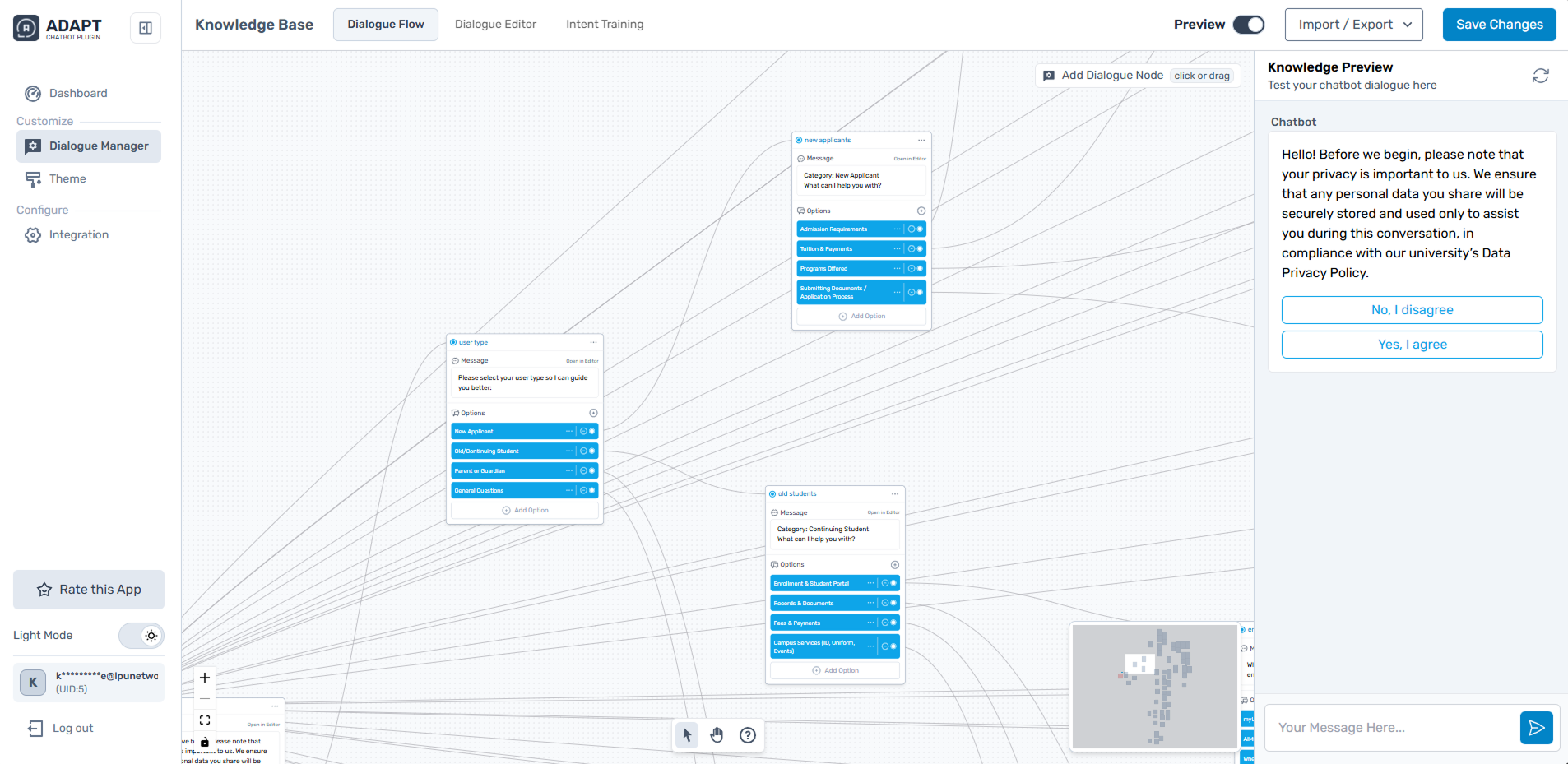Click the canvas lock toggle icon
Screen dimensions: 1568x764
(205, 742)
